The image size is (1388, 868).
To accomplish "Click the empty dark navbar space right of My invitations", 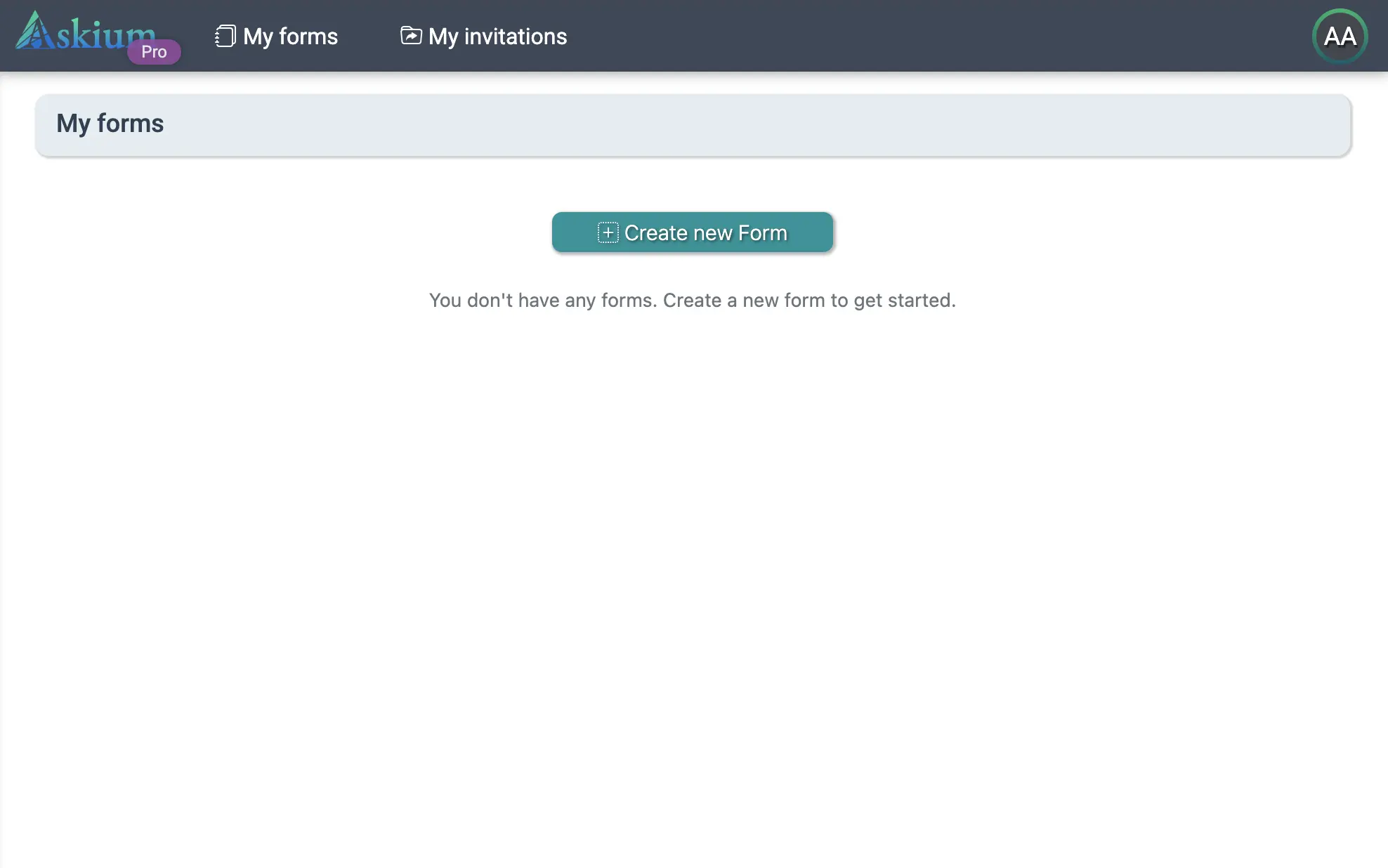I will [913, 37].
